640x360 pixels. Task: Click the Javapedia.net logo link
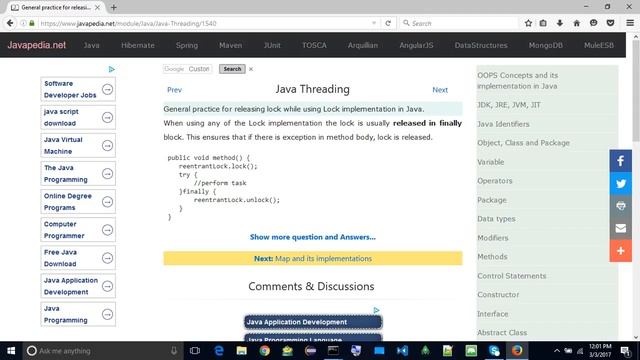[36, 45]
